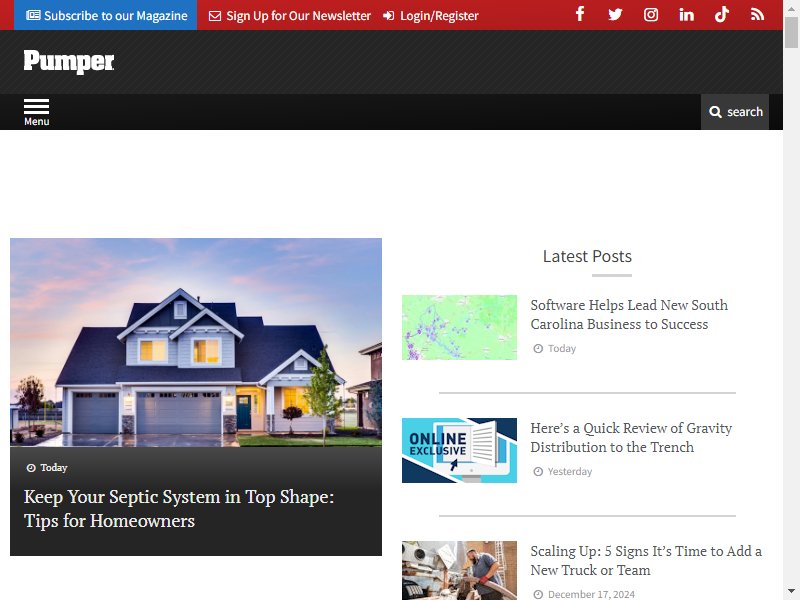Open 'Scaling Up: 5 Signs' post

point(646,560)
